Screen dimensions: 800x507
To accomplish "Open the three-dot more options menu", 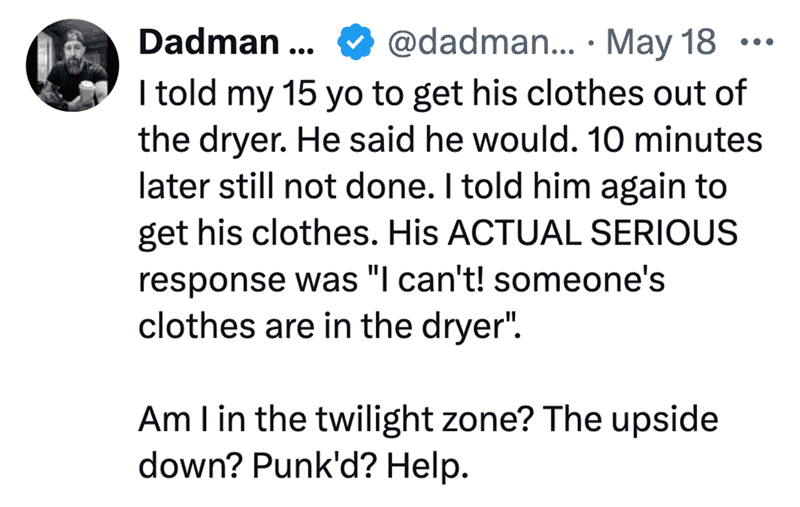I will (757, 42).
